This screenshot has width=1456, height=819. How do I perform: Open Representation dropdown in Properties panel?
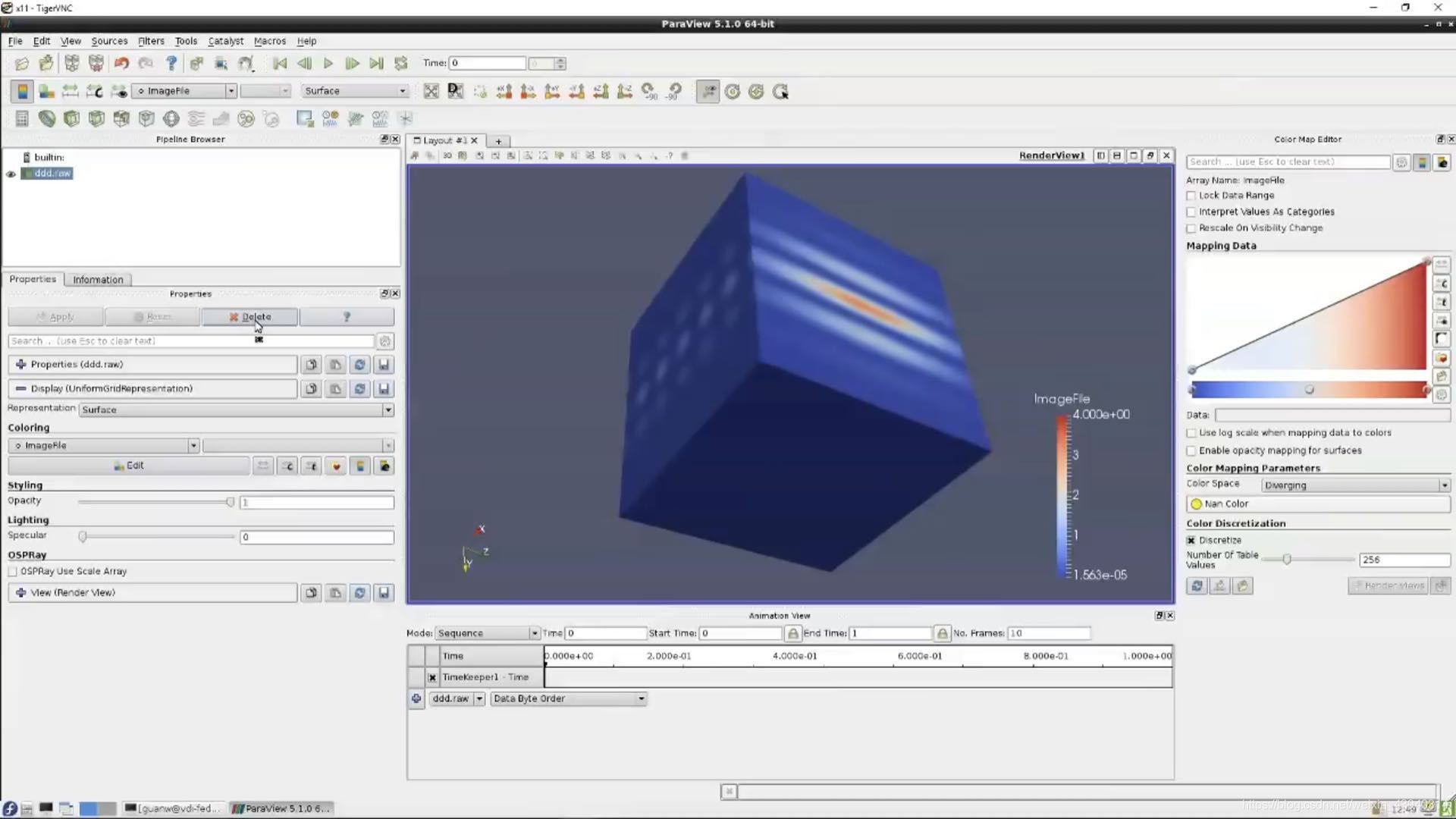click(237, 409)
